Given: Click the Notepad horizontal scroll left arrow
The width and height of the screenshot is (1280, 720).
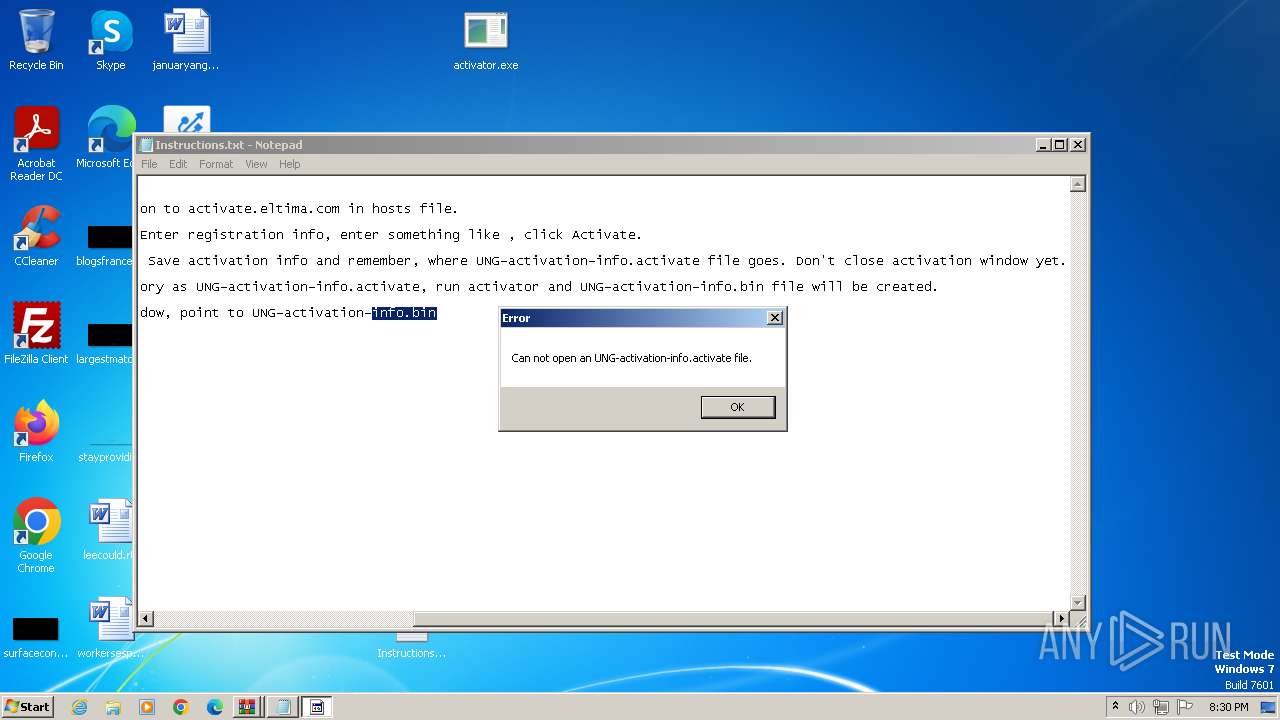Looking at the screenshot, I should click(x=146, y=619).
